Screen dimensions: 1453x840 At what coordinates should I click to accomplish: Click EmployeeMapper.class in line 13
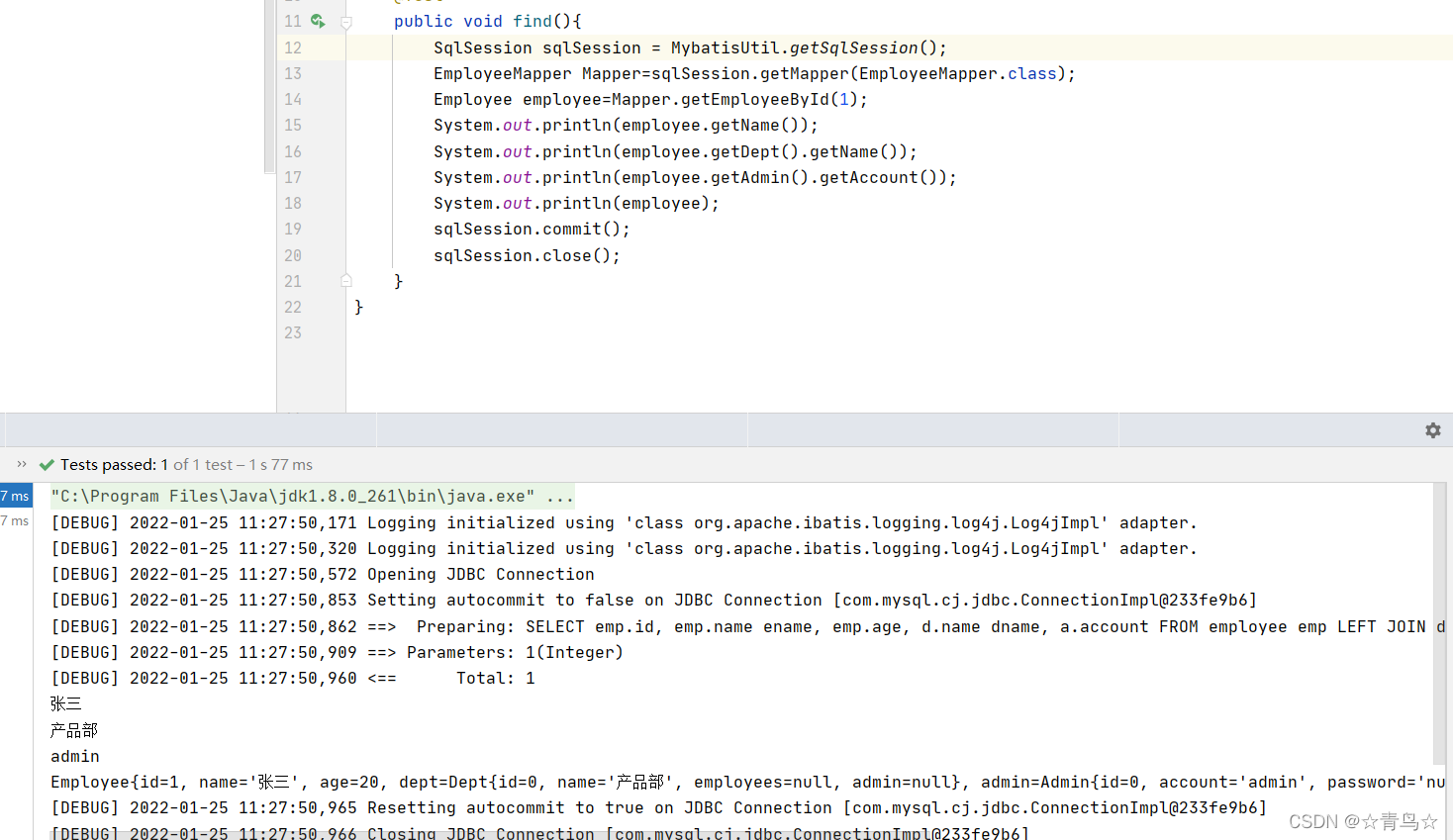[958, 73]
